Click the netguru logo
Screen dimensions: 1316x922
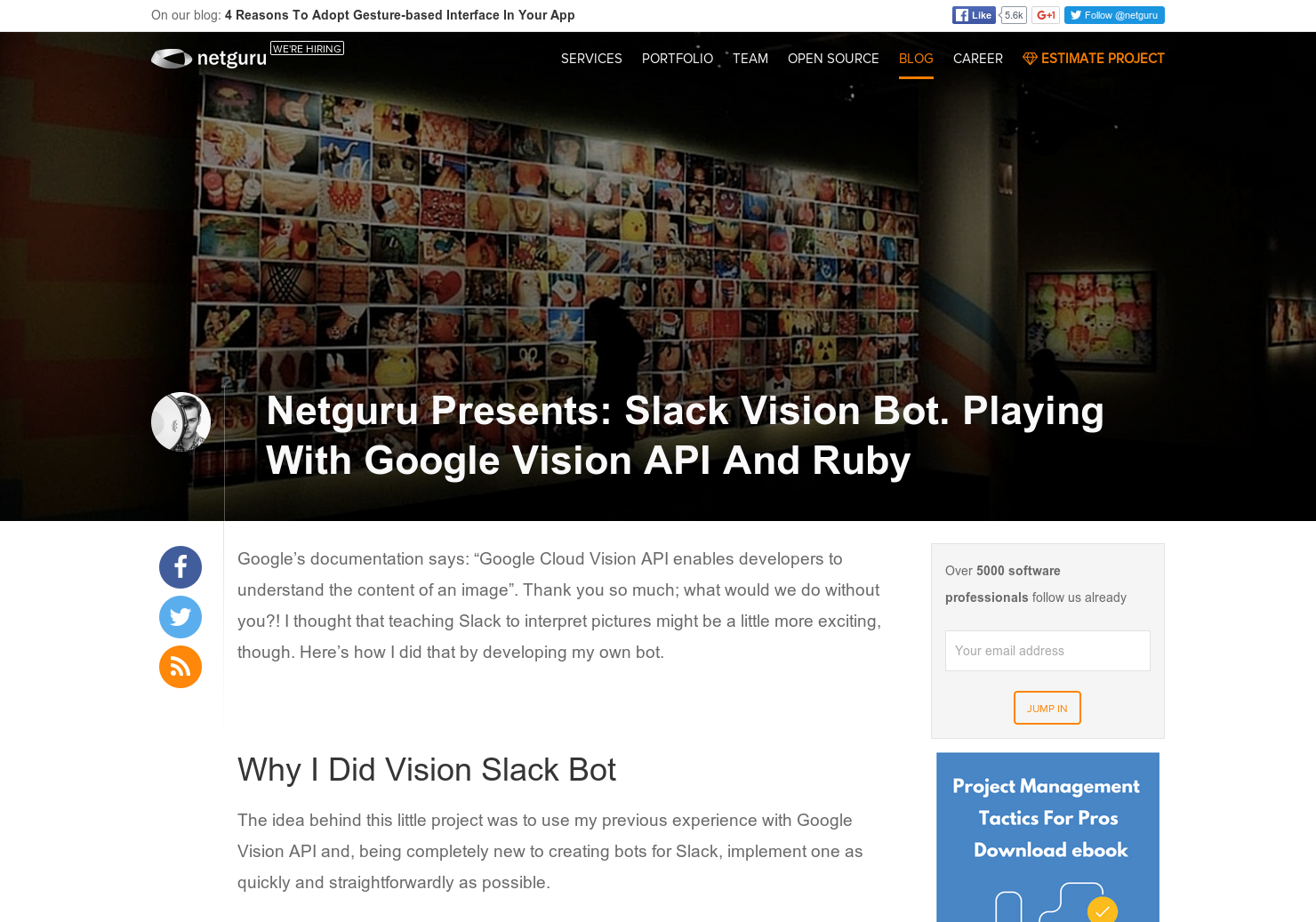click(208, 59)
